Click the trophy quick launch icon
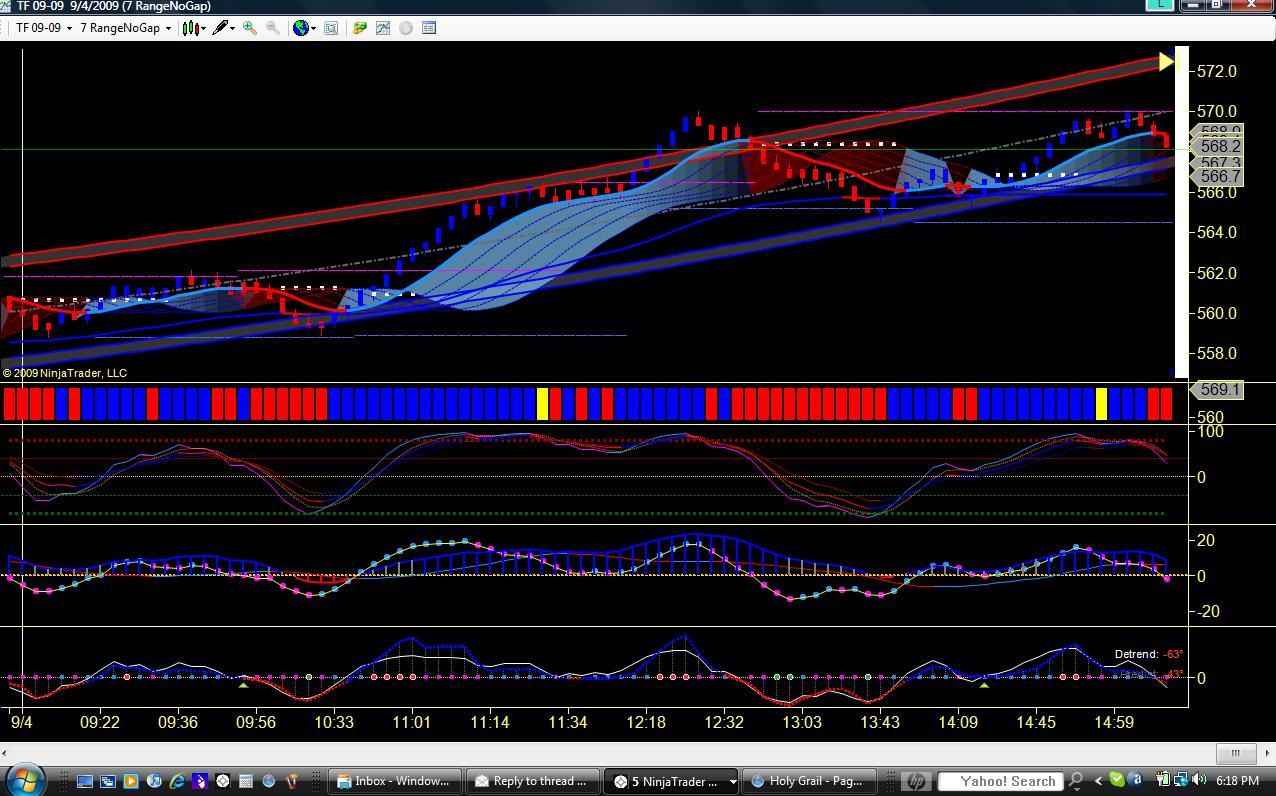This screenshot has height=796, width=1276. (x=291, y=781)
